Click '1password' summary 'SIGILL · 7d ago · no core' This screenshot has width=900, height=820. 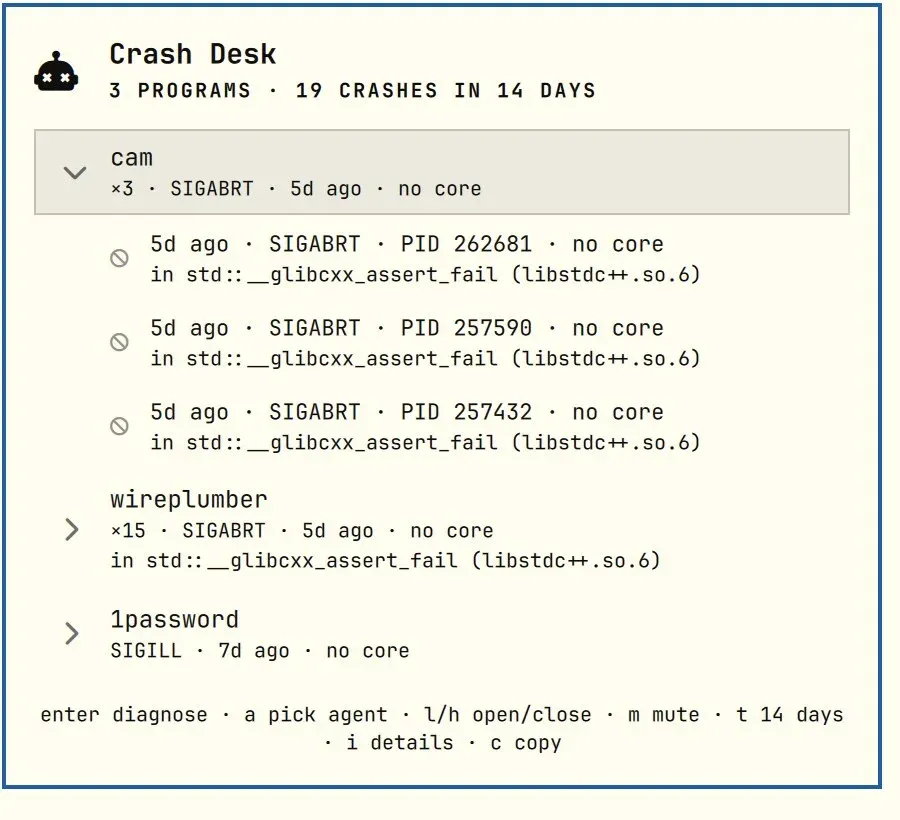260,651
